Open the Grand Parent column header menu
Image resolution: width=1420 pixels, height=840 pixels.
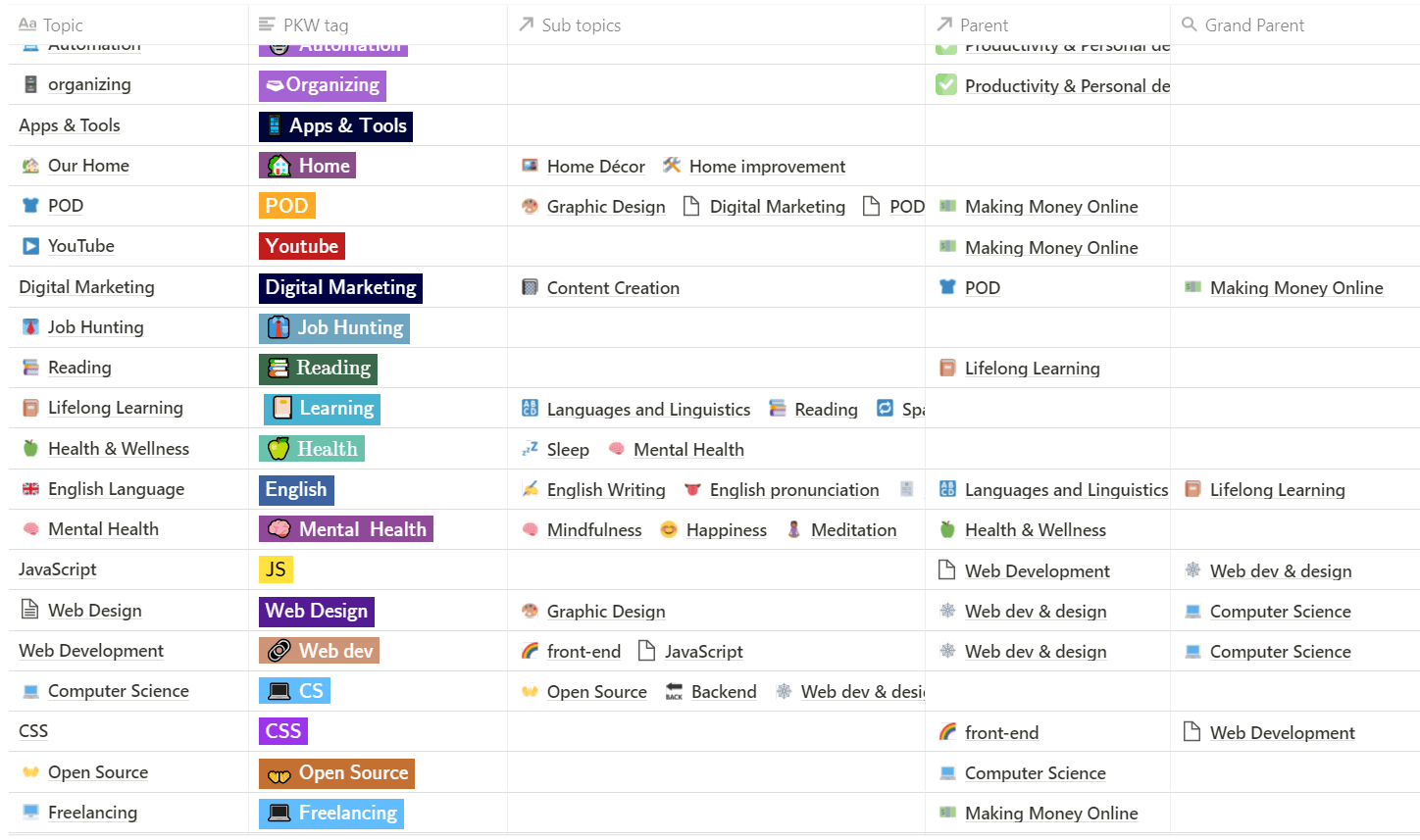pyautogui.click(x=1255, y=24)
